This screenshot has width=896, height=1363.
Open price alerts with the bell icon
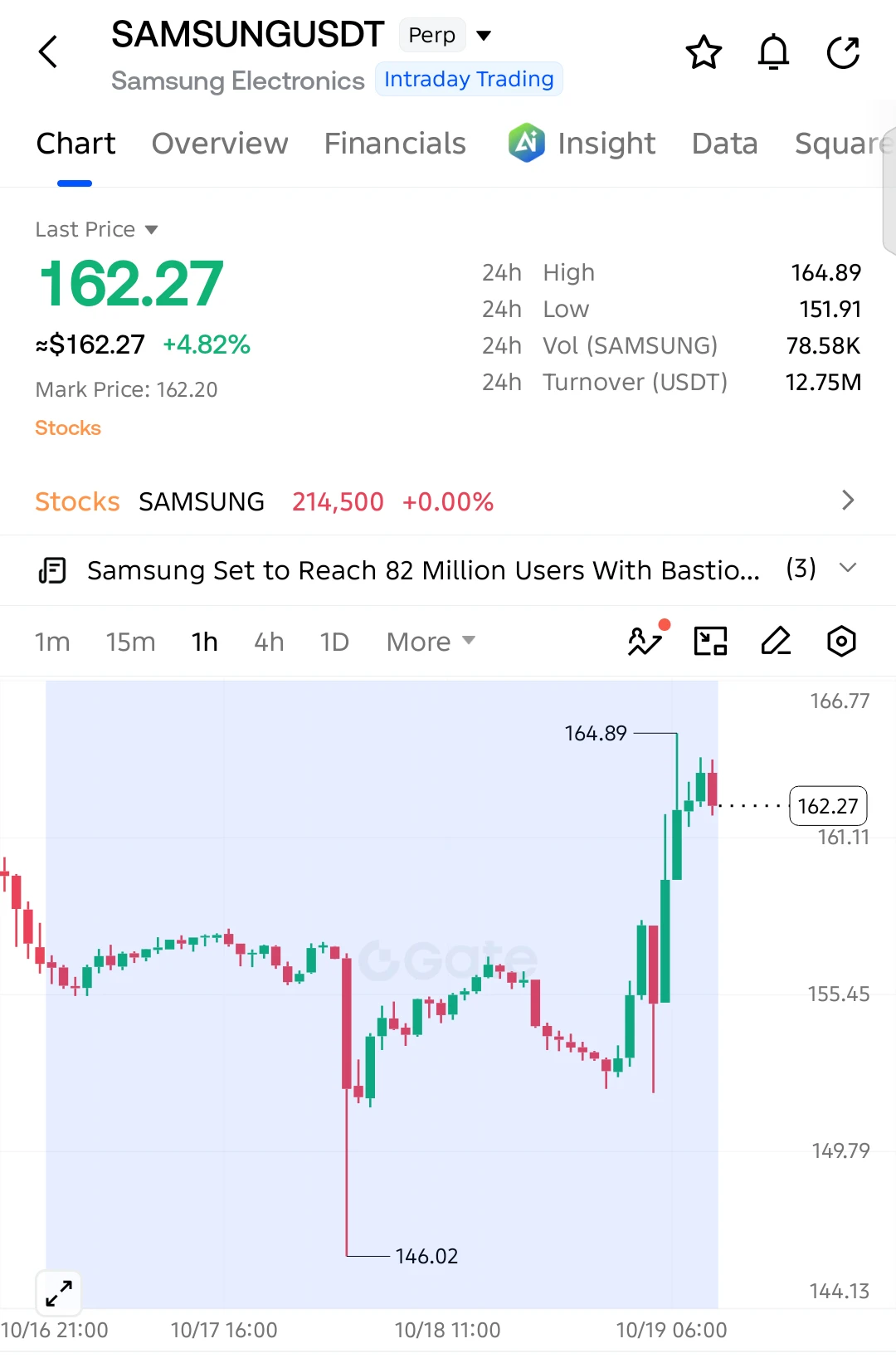[773, 52]
